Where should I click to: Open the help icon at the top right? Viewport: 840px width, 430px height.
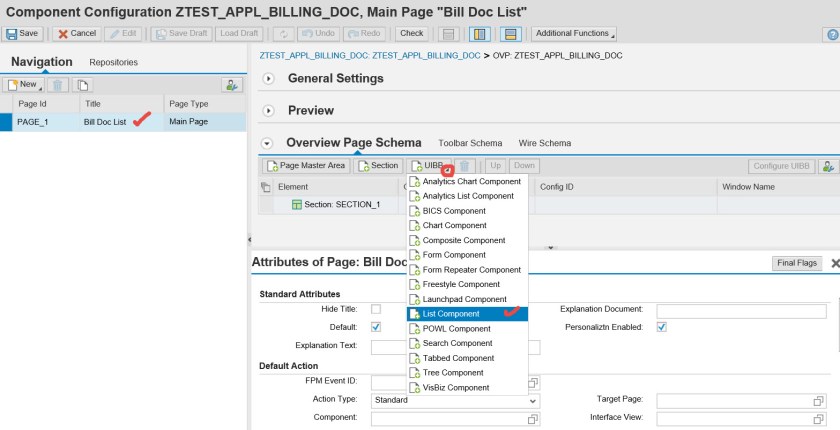point(832,35)
